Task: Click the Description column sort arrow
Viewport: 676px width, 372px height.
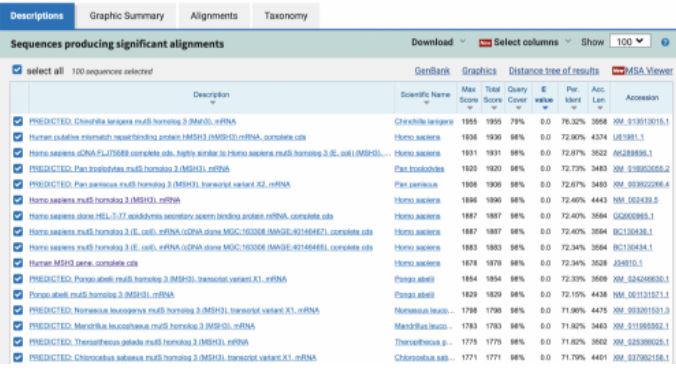Action: click(x=212, y=103)
